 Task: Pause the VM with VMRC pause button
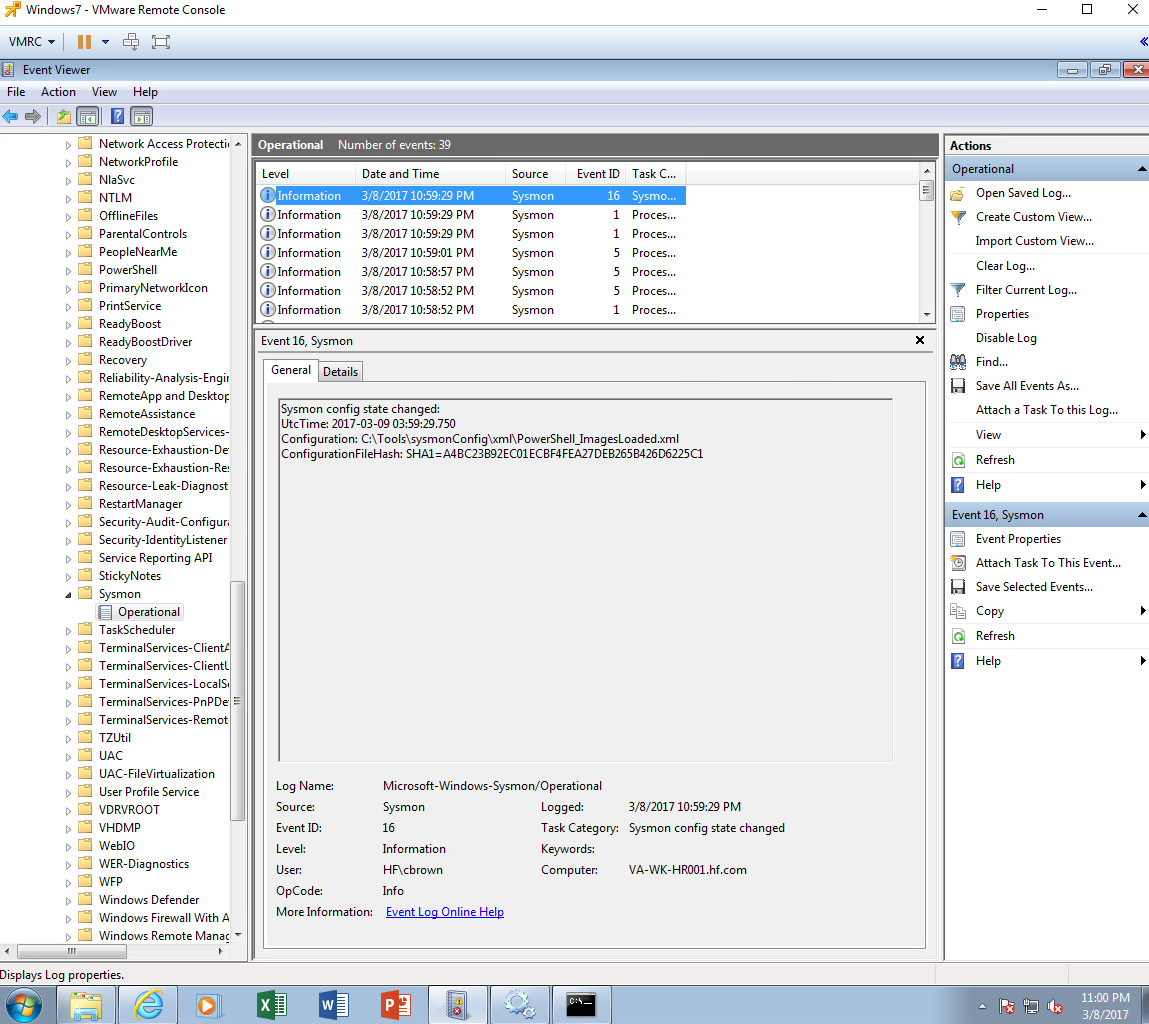[84, 42]
